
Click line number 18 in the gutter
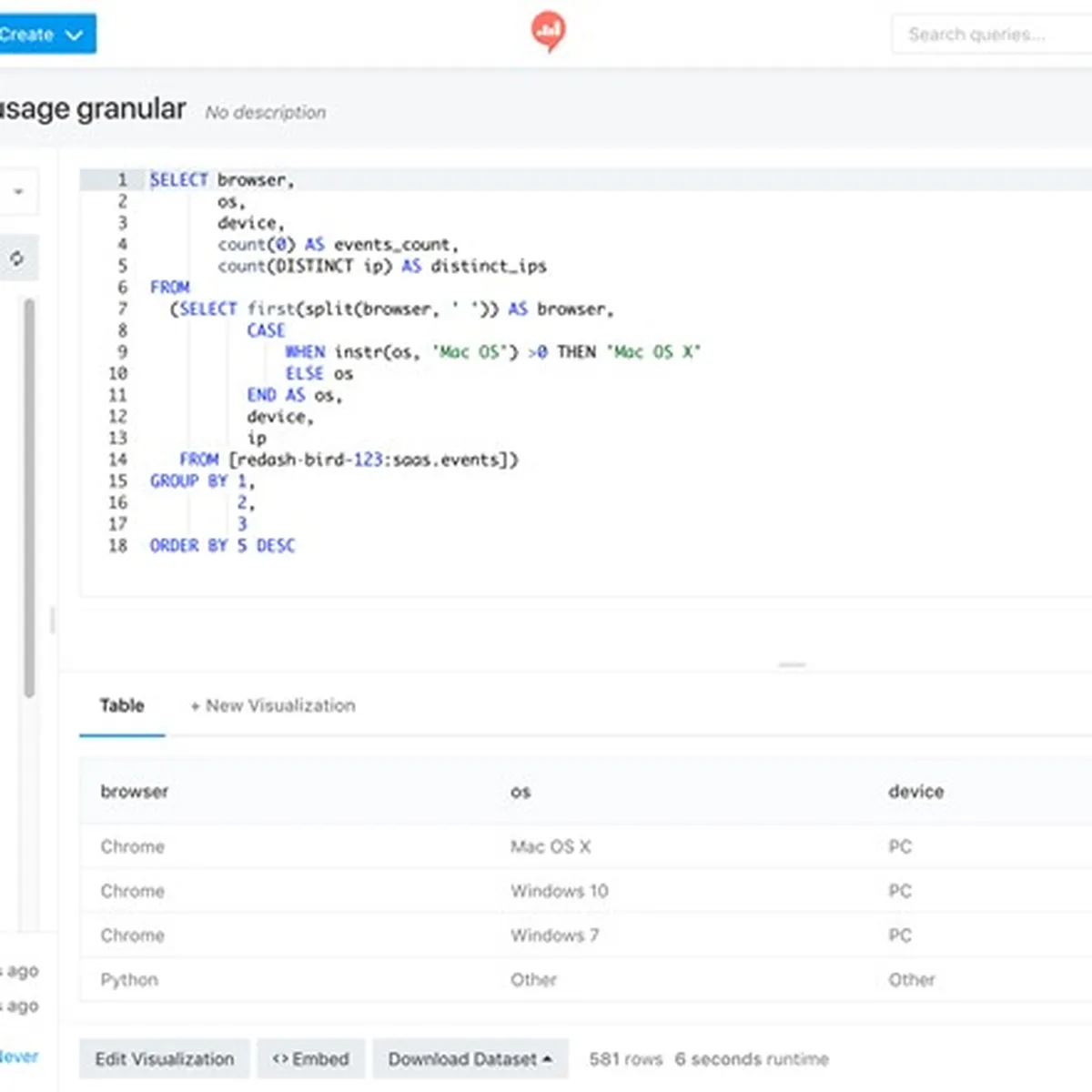[x=118, y=546]
